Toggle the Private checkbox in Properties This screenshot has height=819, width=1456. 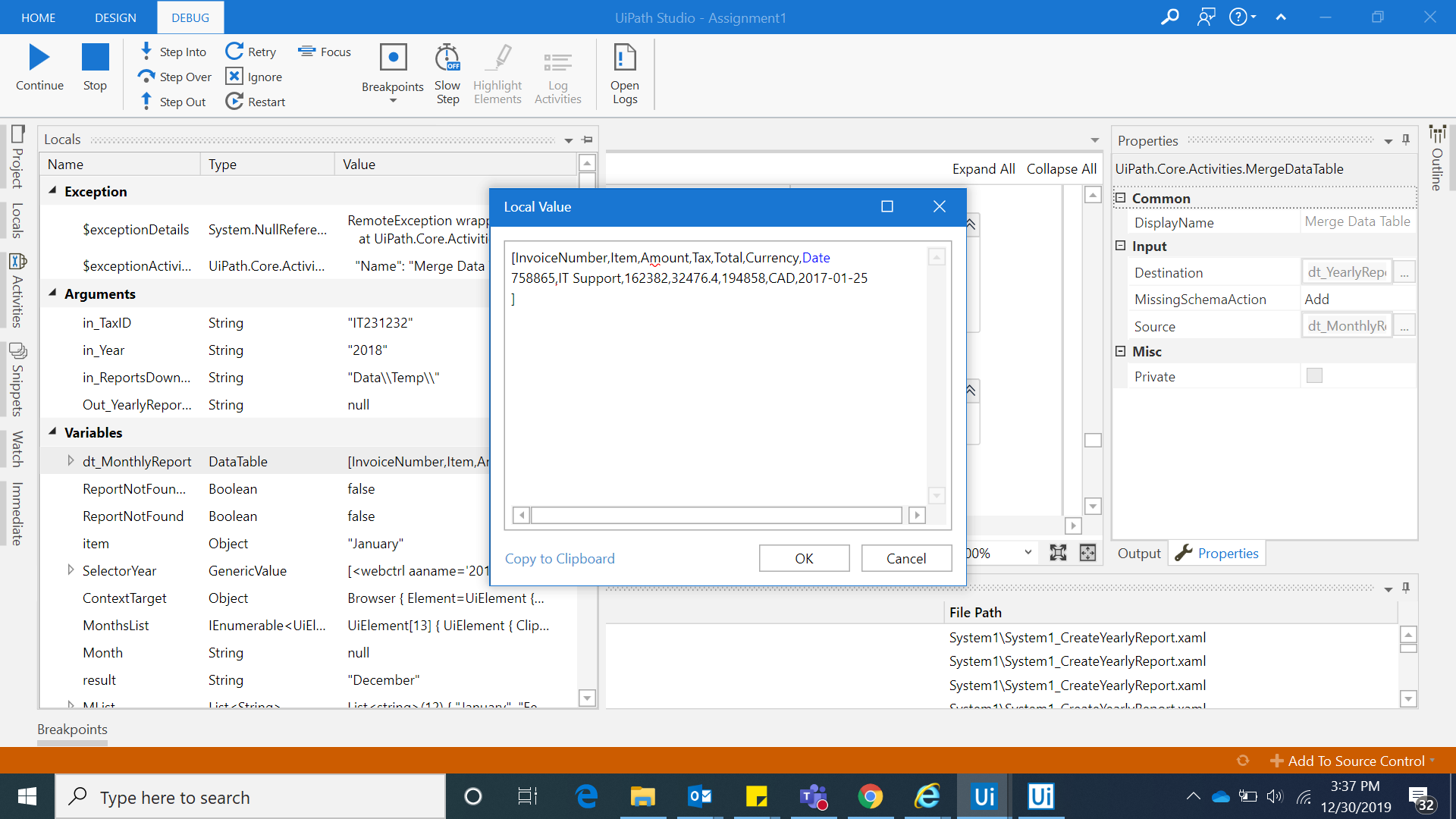click(x=1314, y=375)
